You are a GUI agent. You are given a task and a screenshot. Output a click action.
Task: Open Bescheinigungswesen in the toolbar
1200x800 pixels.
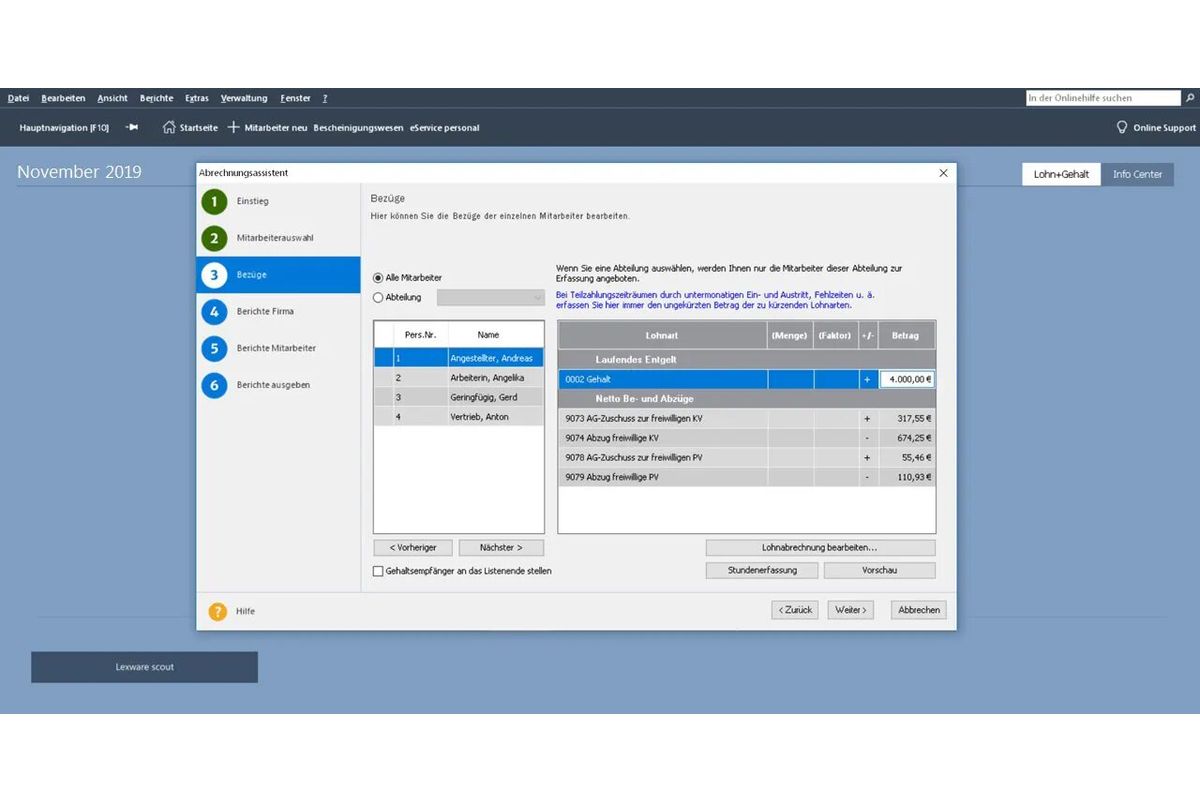[358, 128]
